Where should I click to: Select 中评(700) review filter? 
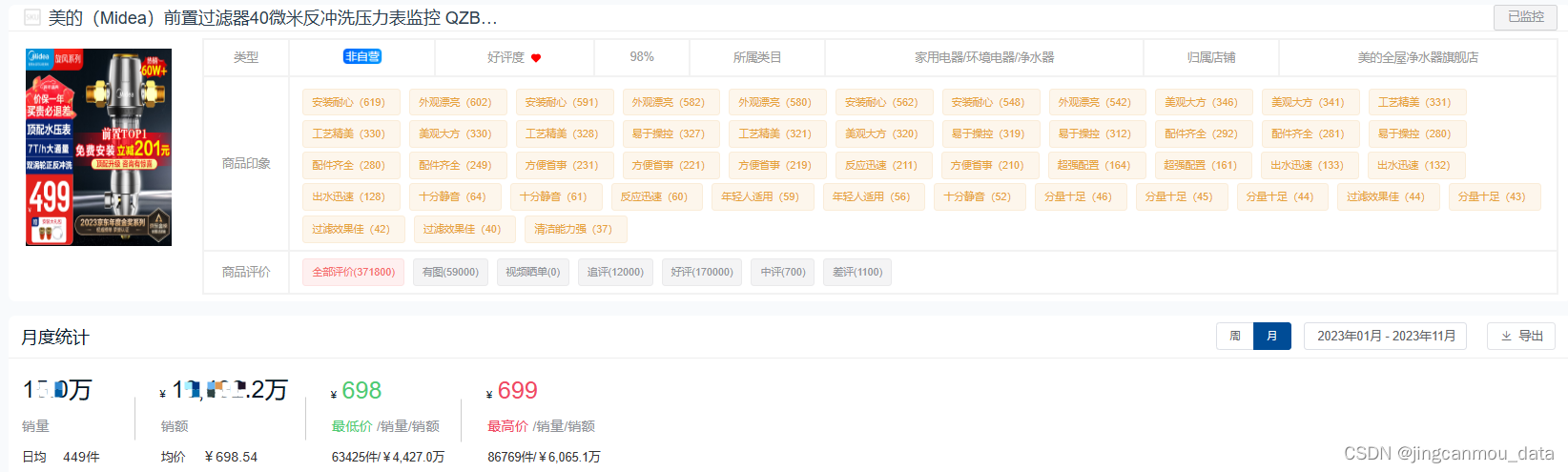click(783, 272)
